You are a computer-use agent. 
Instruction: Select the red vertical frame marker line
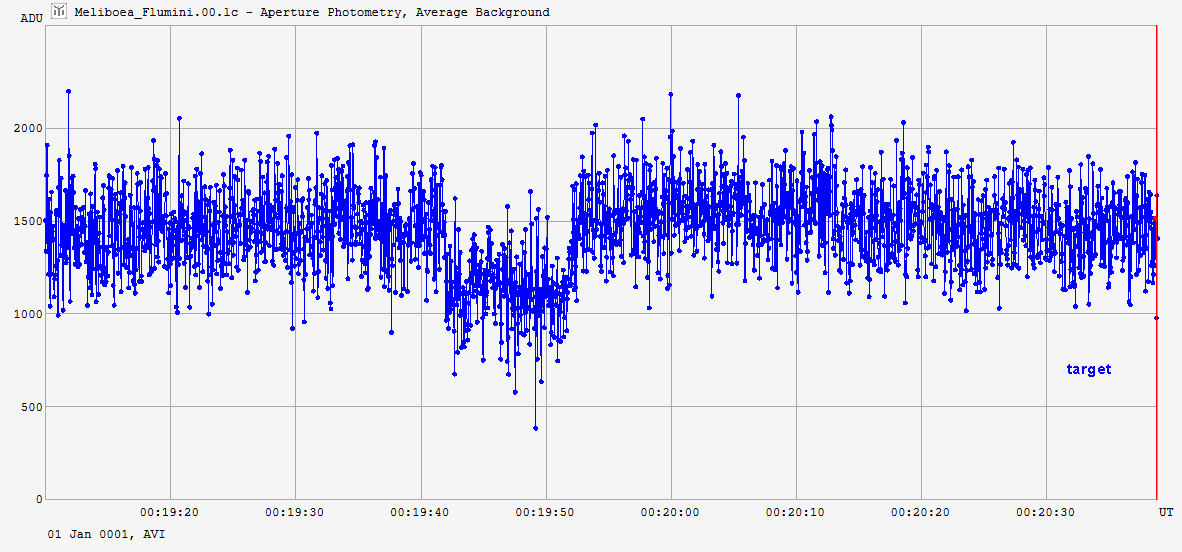click(1156, 262)
